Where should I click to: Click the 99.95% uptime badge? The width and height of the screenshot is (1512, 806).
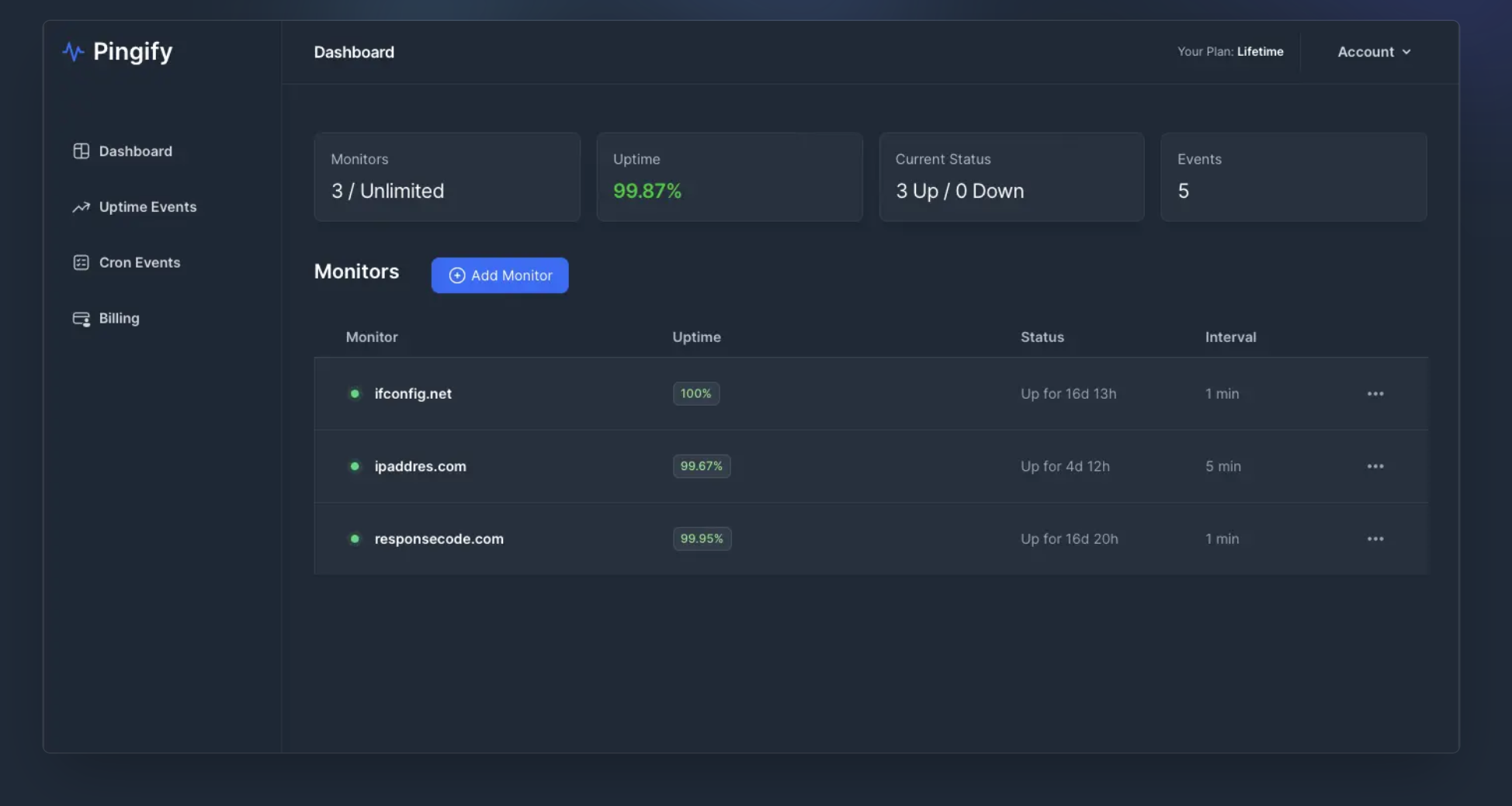coord(702,538)
